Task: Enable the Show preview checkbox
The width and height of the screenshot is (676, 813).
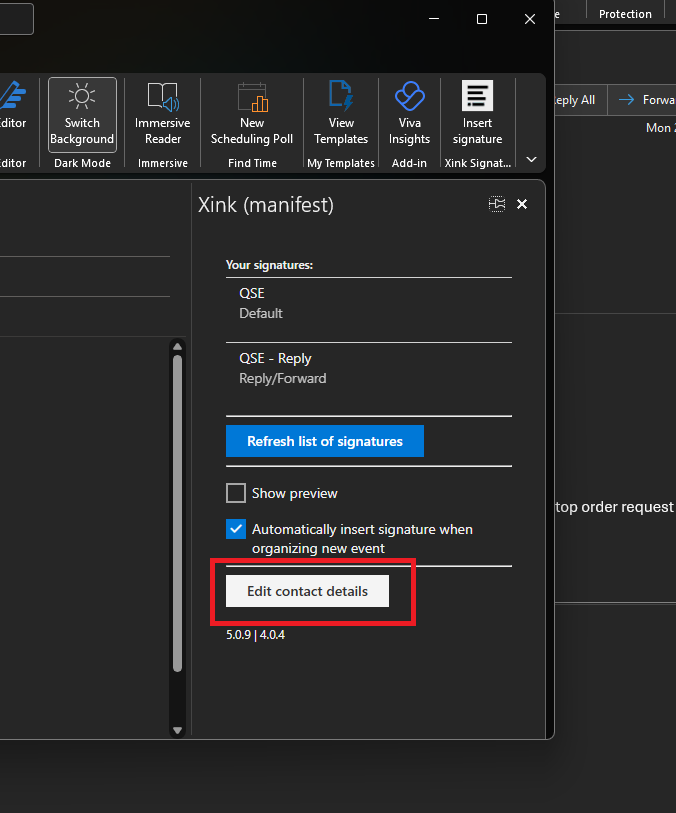Action: pos(236,493)
